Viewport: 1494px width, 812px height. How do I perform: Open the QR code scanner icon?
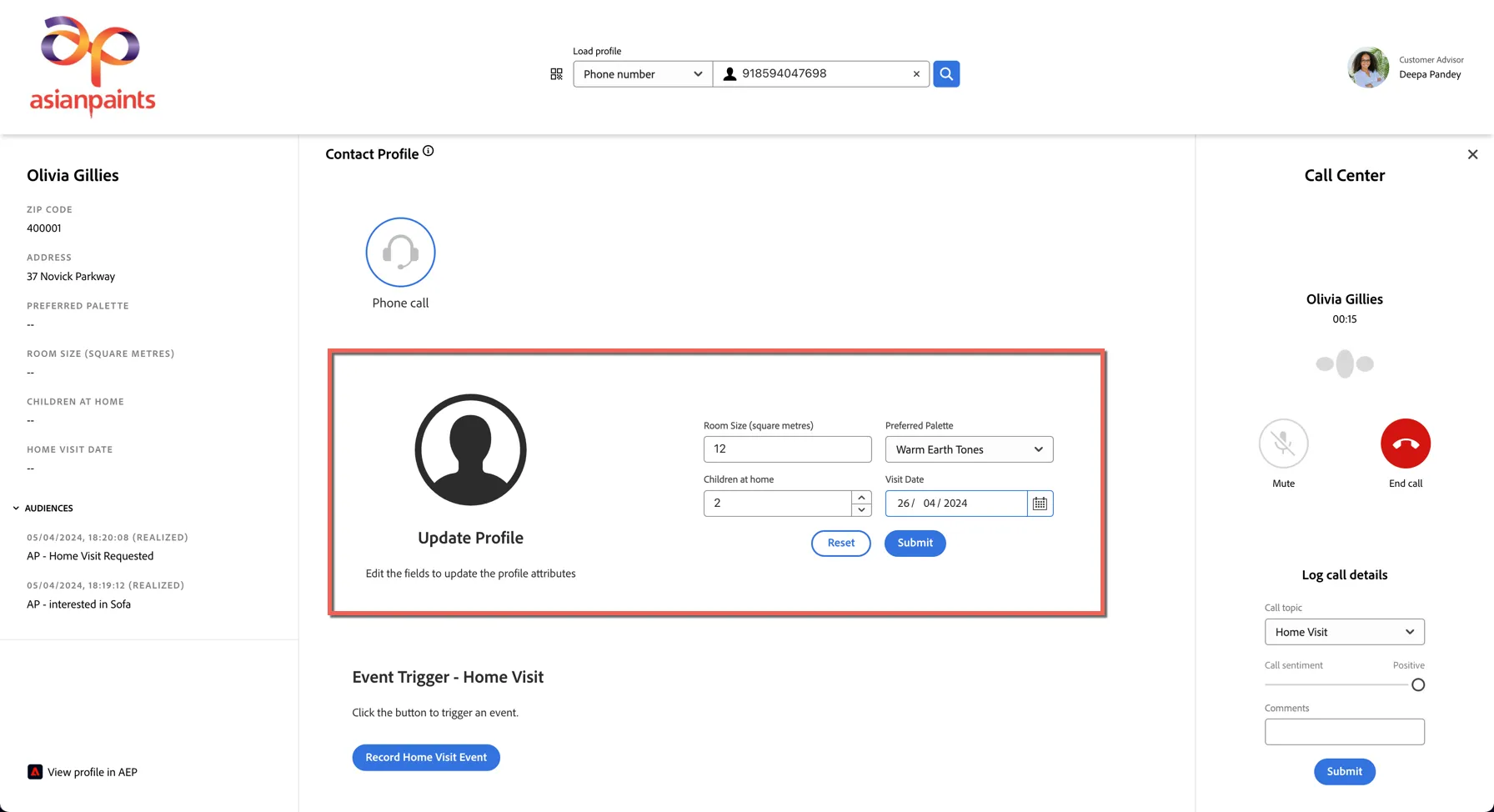coord(556,74)
